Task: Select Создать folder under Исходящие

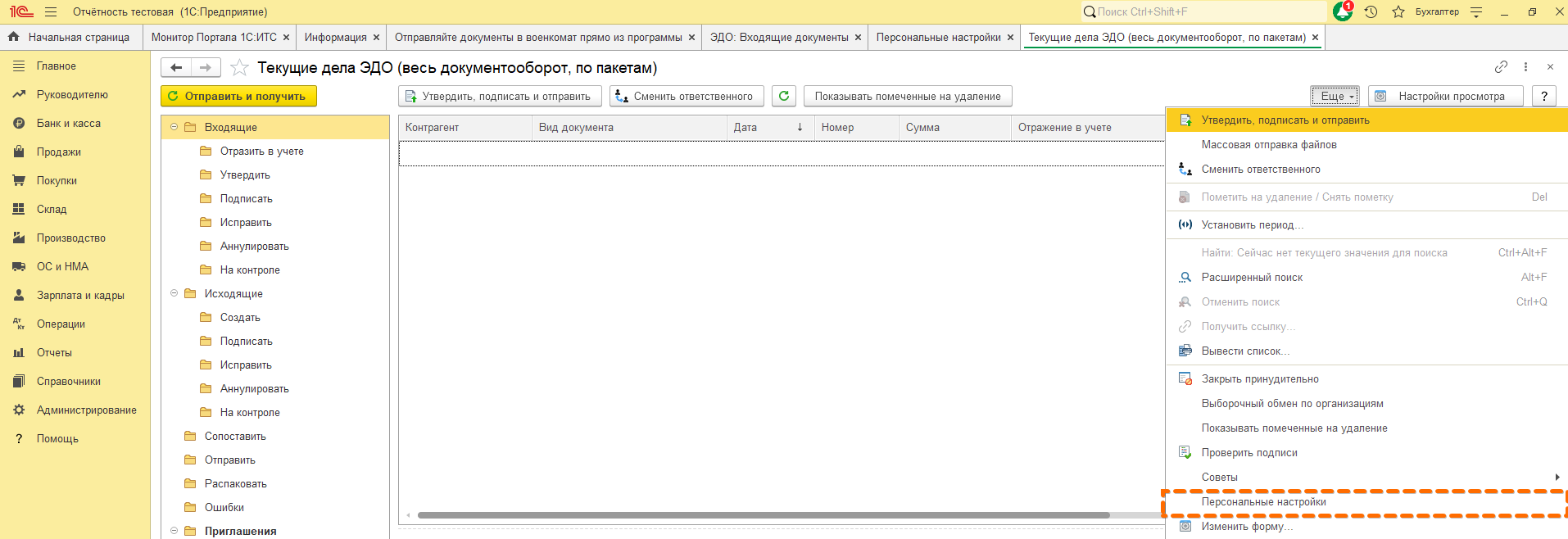Action: (240, 317)
